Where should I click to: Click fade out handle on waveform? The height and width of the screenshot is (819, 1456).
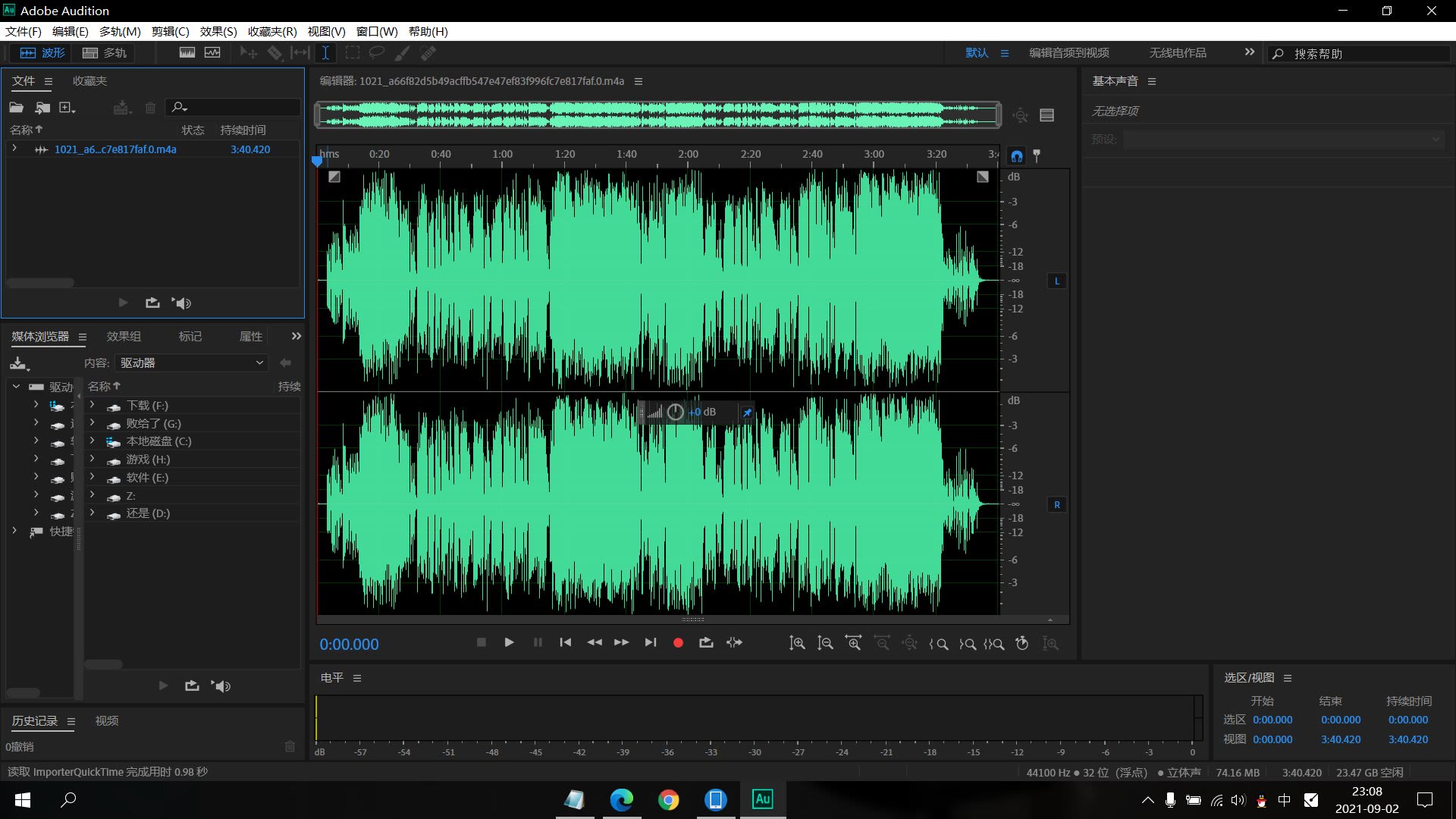tap(982, 177)
